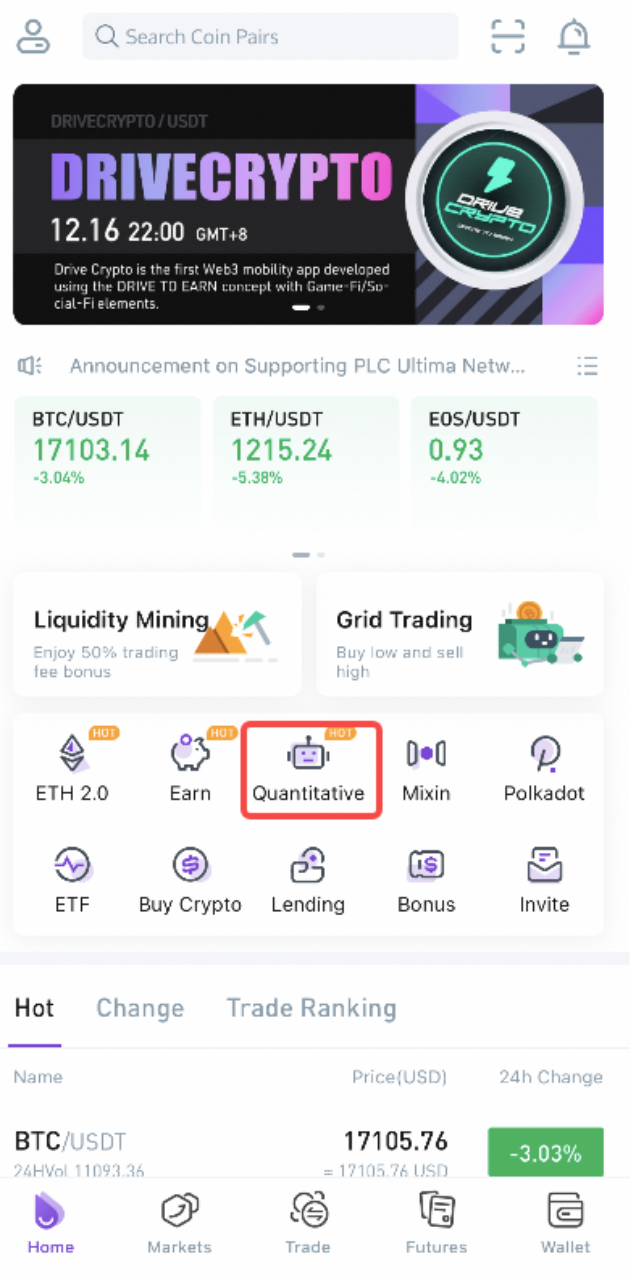Open the DRIVECRYPTO banner
636x1280 pixels.
pos(308,204)
